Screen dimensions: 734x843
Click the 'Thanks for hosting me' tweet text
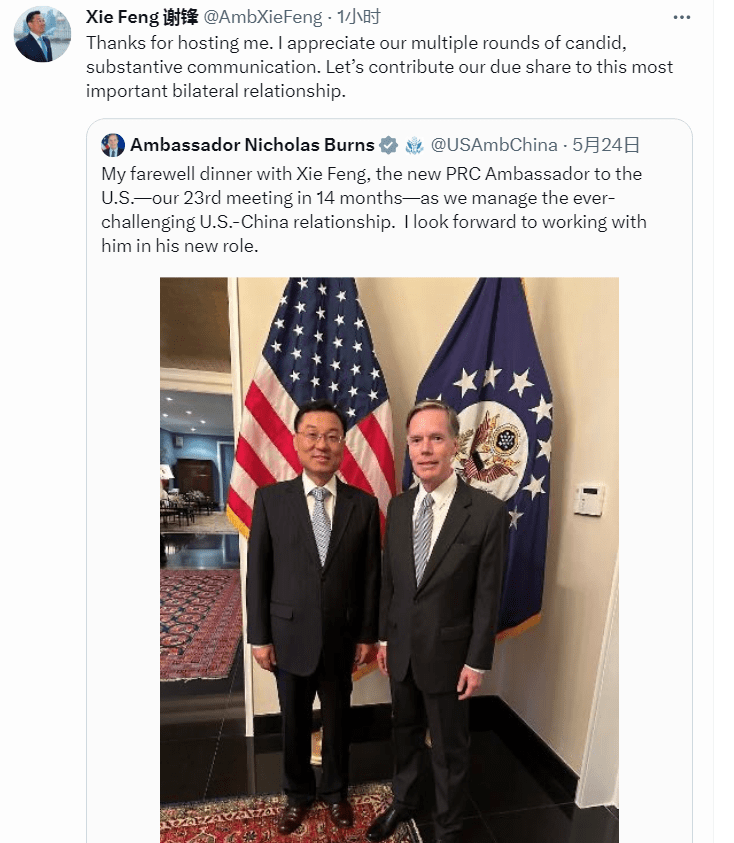379,67
